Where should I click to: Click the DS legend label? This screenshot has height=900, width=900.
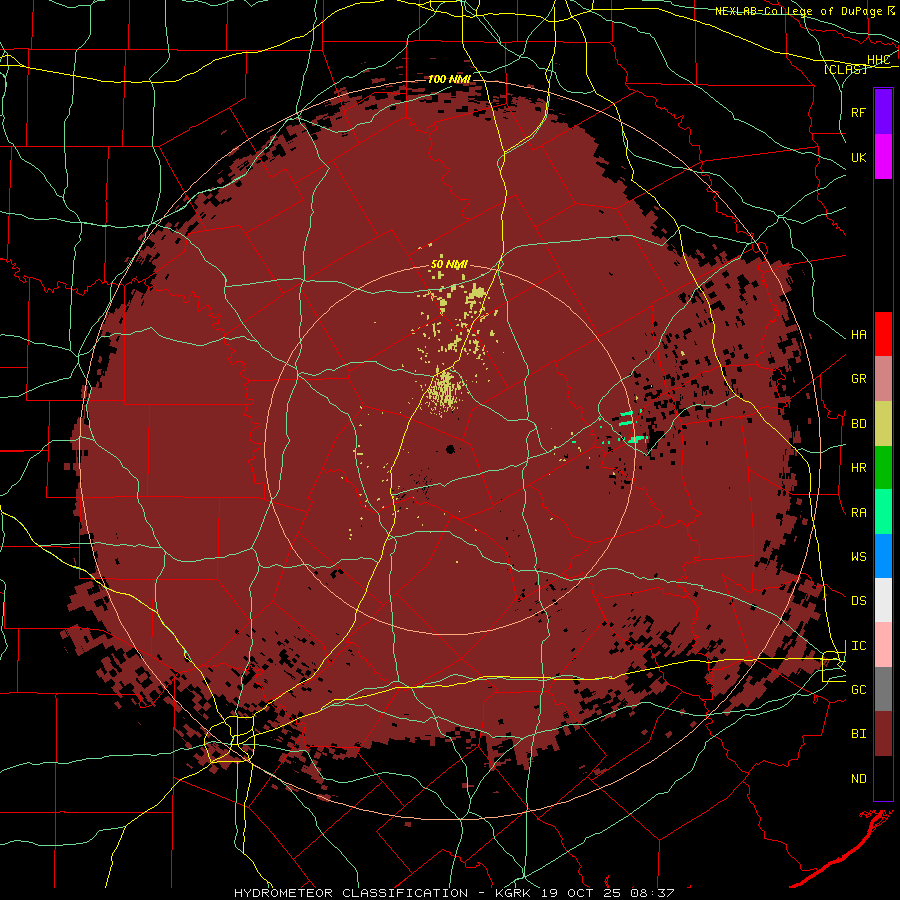[x=858, y=601]
